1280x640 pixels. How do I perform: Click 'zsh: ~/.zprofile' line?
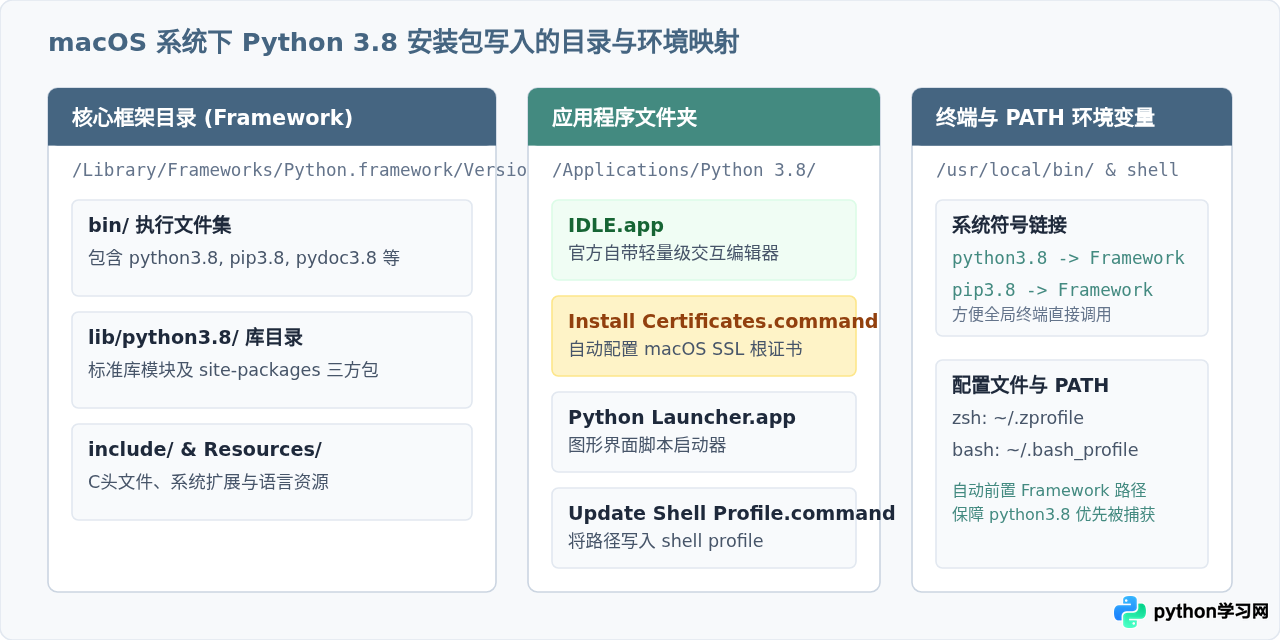tap(1018, 418)
